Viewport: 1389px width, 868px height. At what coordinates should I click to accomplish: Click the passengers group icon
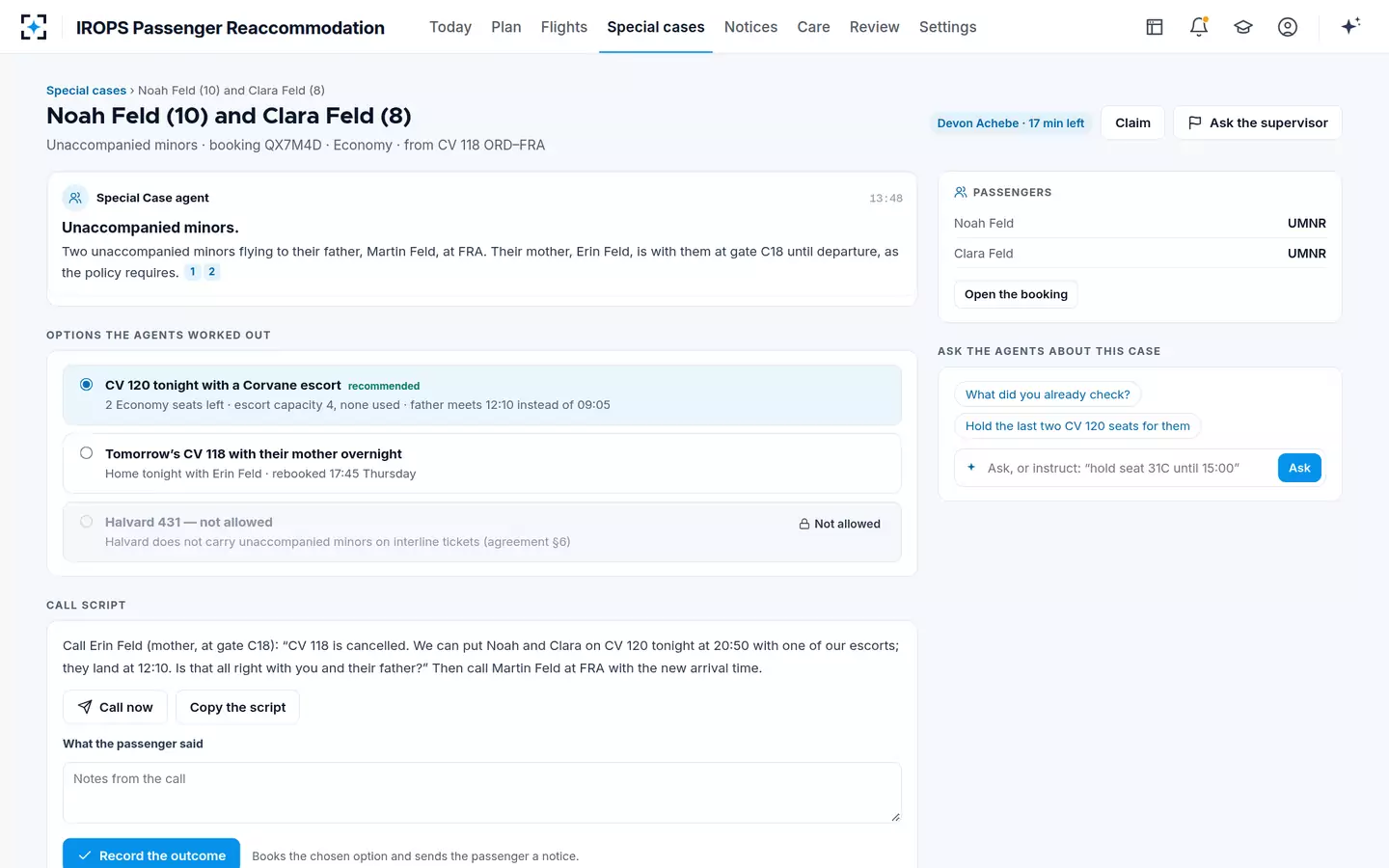[961, 192]
